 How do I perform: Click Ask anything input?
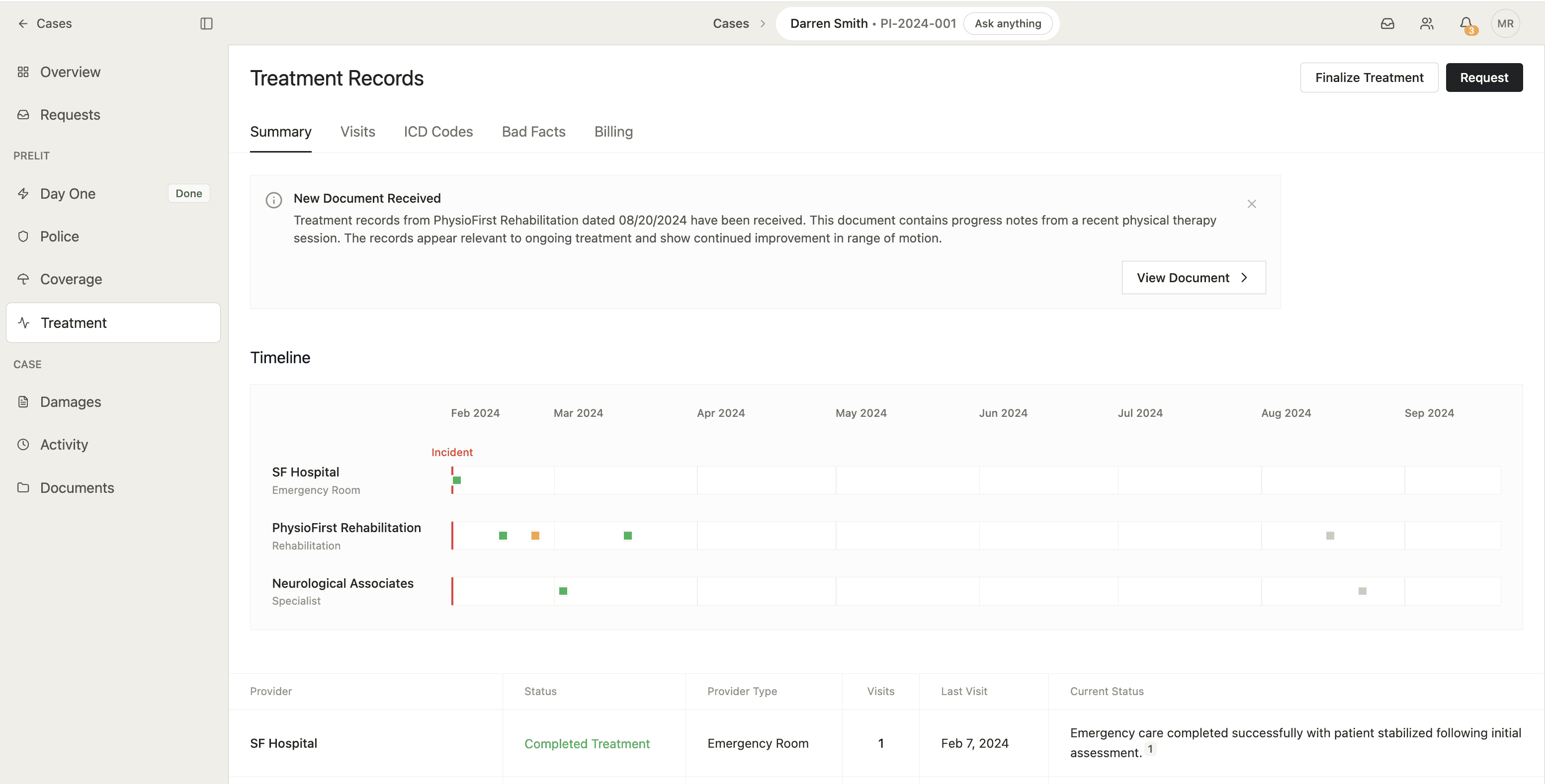click(x=1007, y=23)
